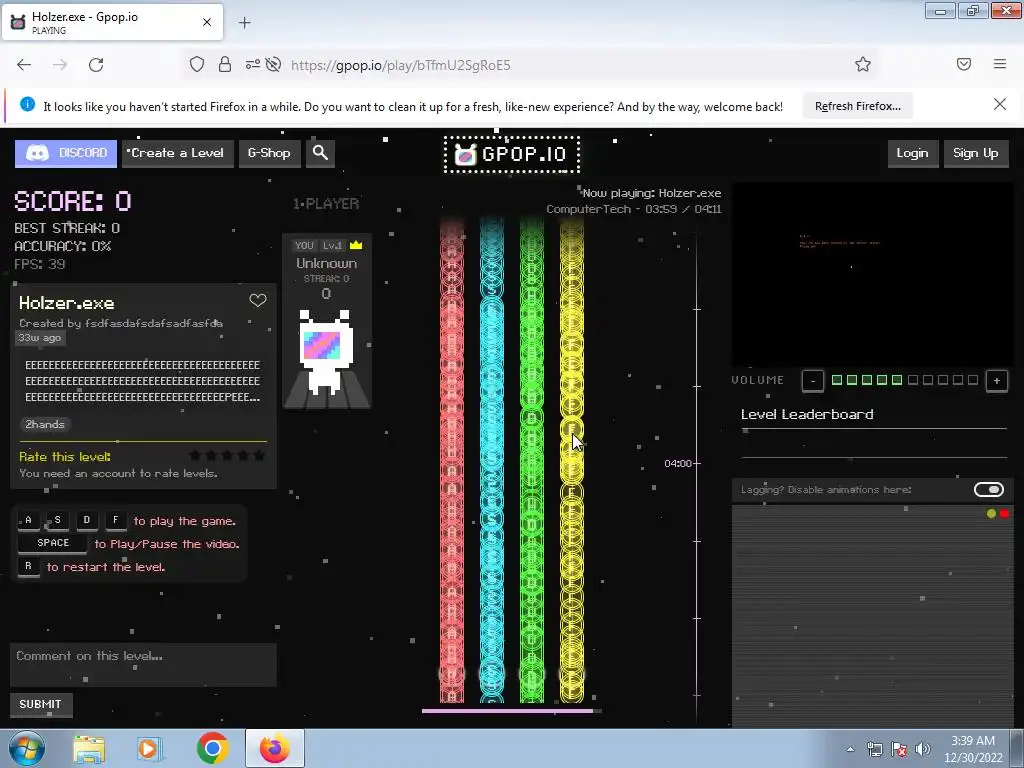This screenshot has height=768, width=1024.
Task: Click the permissions icon in address bar
Action: (x=253, y=65)
